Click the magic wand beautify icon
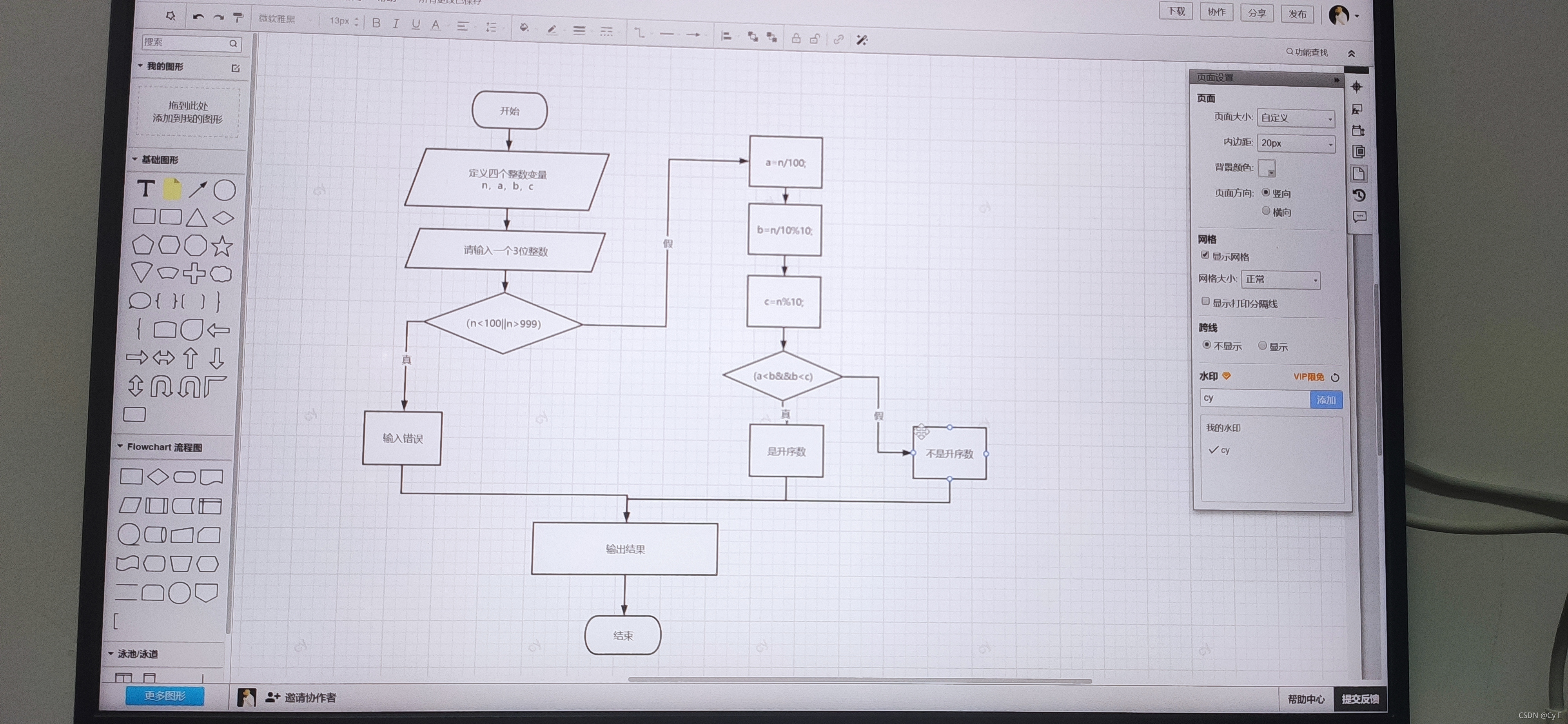 [x=862, y=40]
